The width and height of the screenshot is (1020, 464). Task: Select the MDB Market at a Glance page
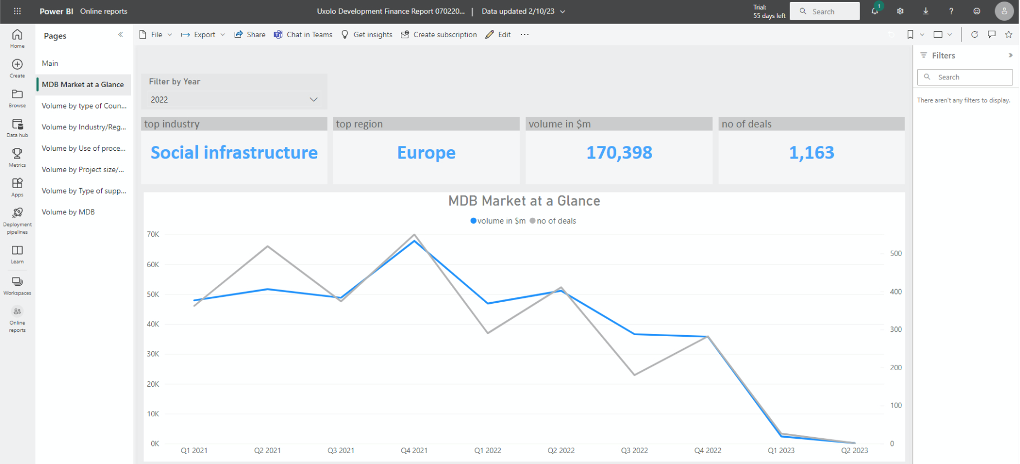click(83, 85)
